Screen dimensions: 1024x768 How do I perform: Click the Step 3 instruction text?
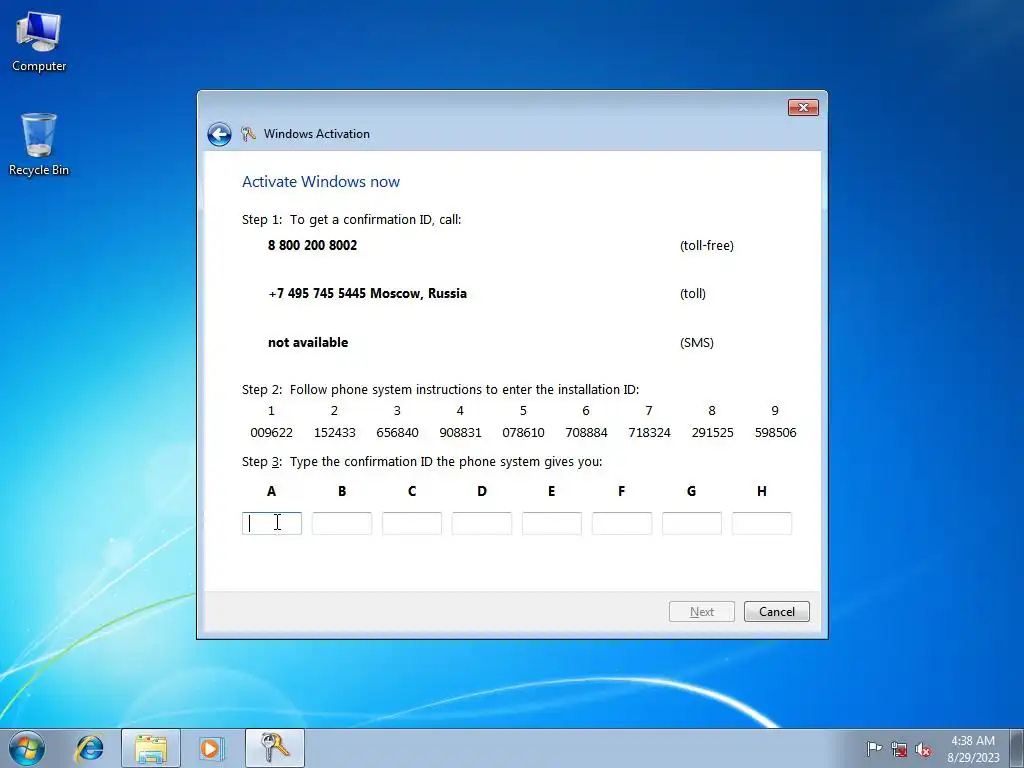coord(422,462)
